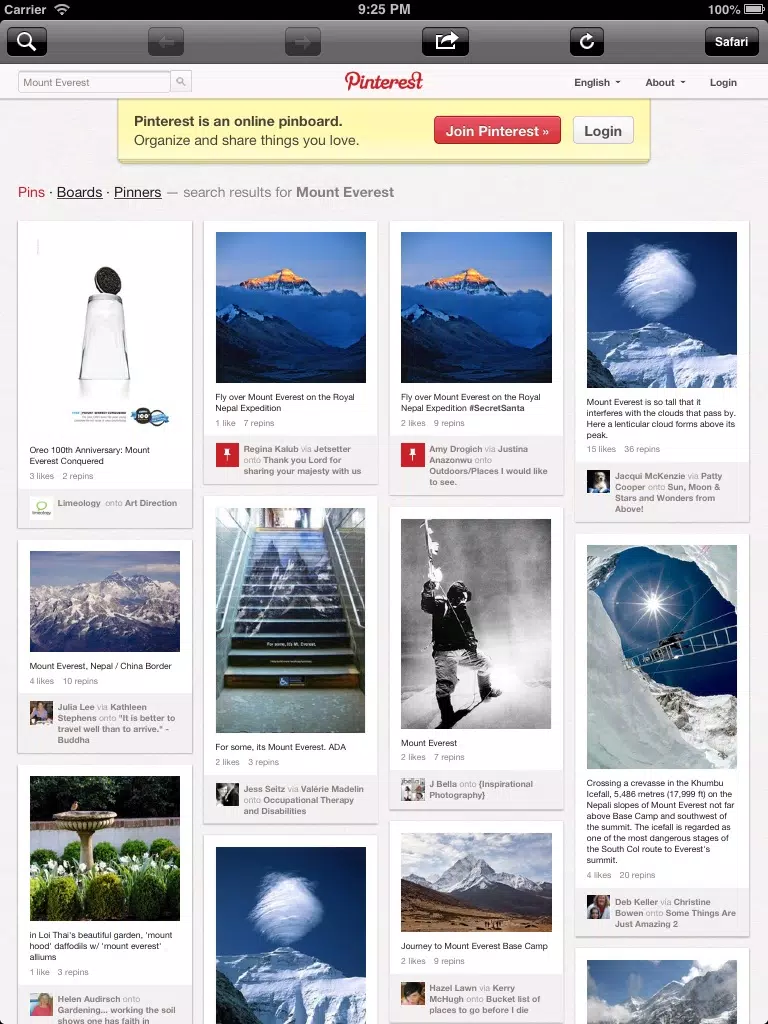Click the red Join Pinterest button
The height and width of the screenshot is (1024, 768).
(497, 131)
